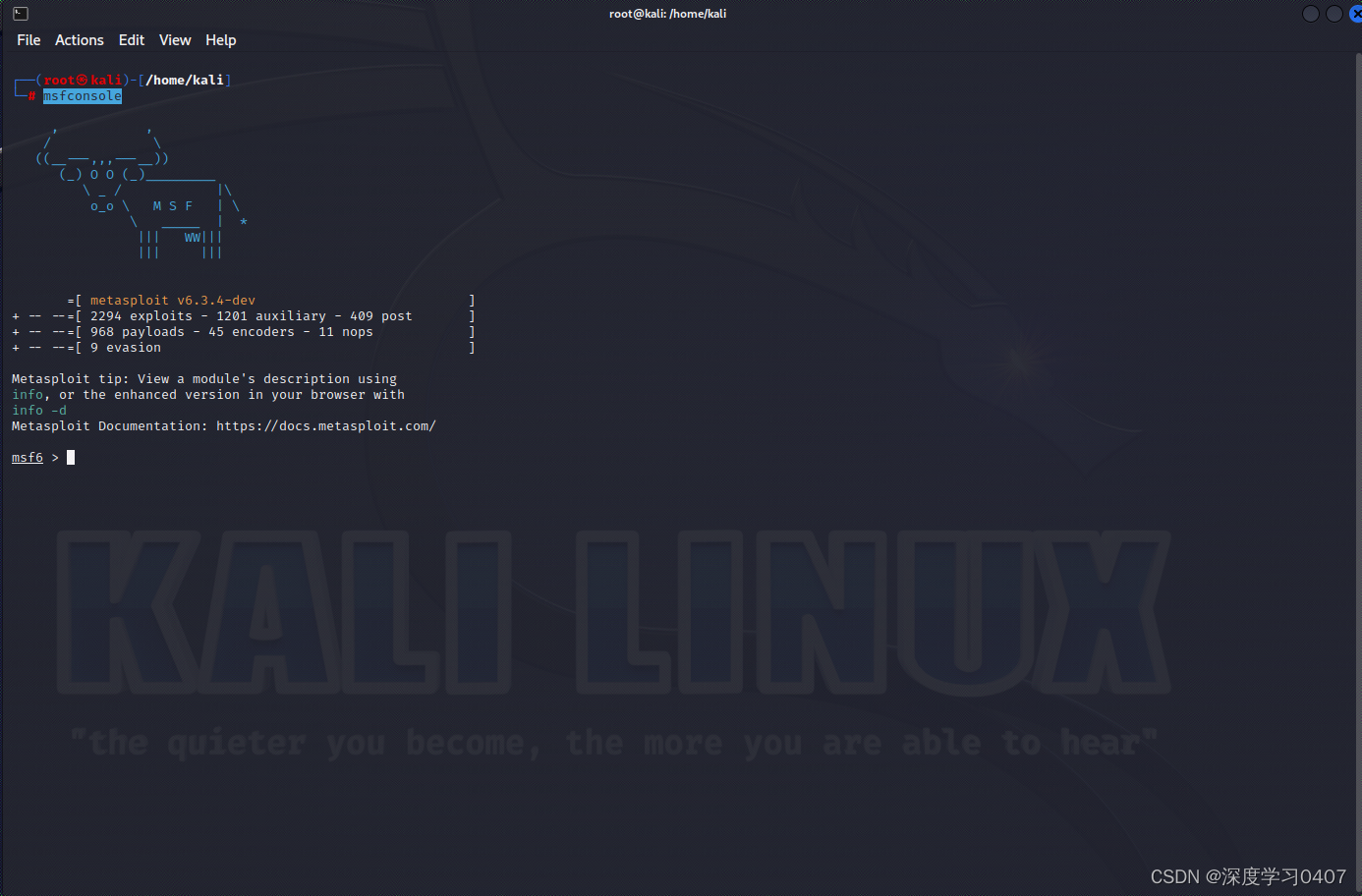The image size is (1362, 896).
Task: Click the 'info -d' command text
Action: pos(39,411)
